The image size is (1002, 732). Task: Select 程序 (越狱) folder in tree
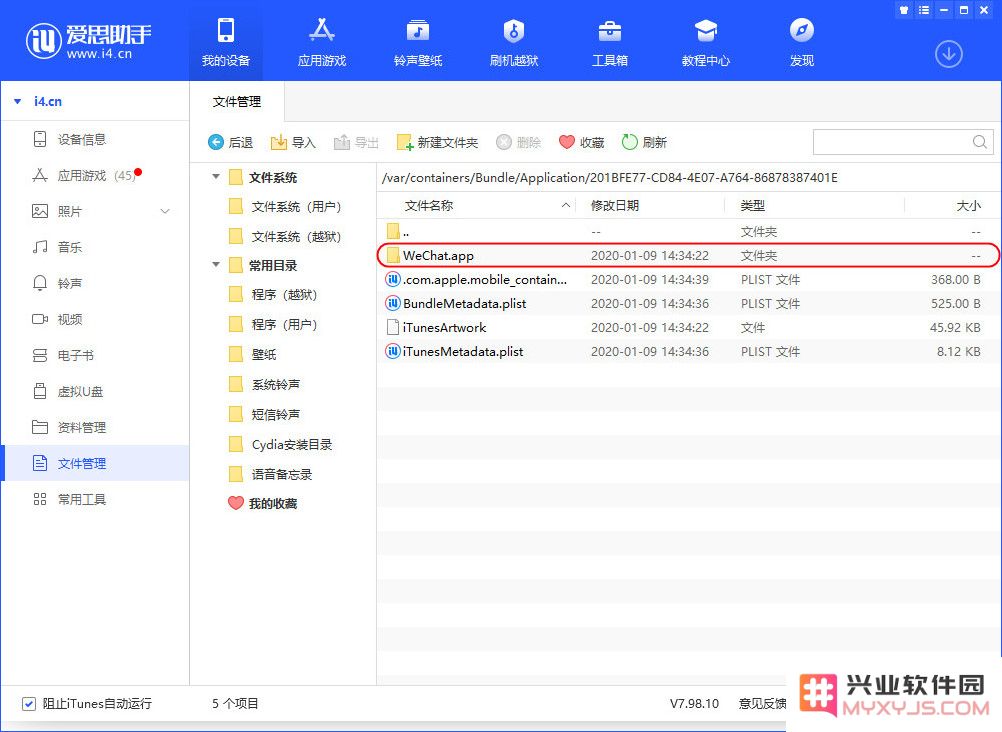[x=273, y=294]
